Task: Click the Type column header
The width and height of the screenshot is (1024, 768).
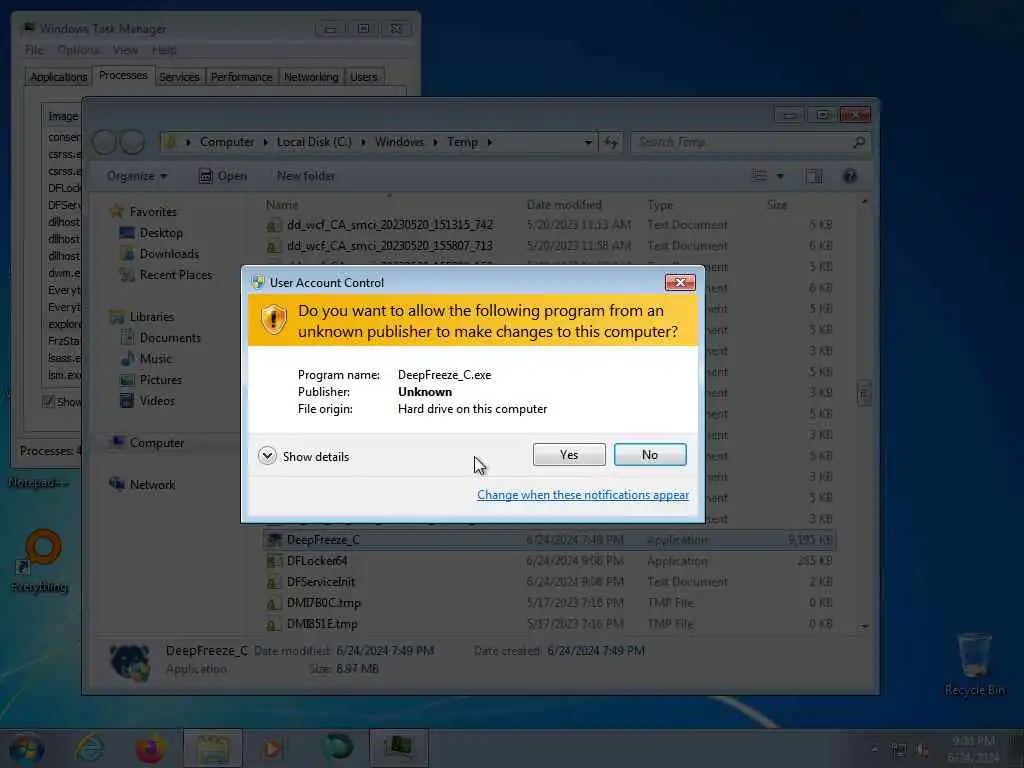Action: (x=660, y=205)
